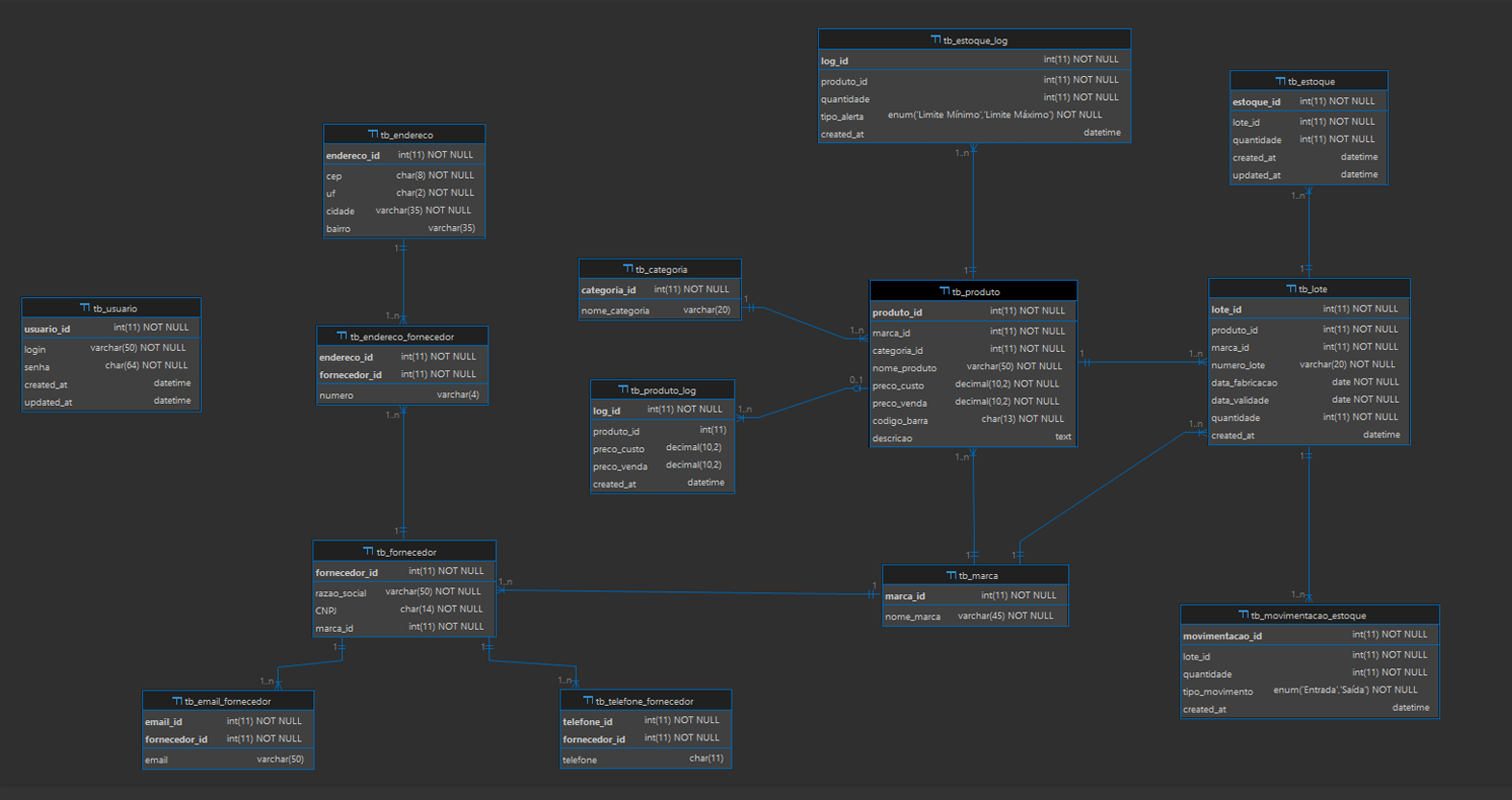The image size is (1512, 800).
Task: Click the tb_movimentacao_estoque table icon
Action: 1243,614
